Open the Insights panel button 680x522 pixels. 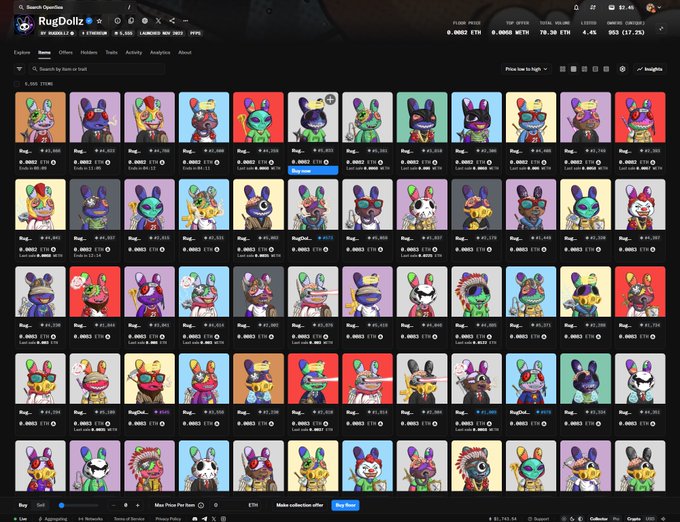(x=650, y=69)
